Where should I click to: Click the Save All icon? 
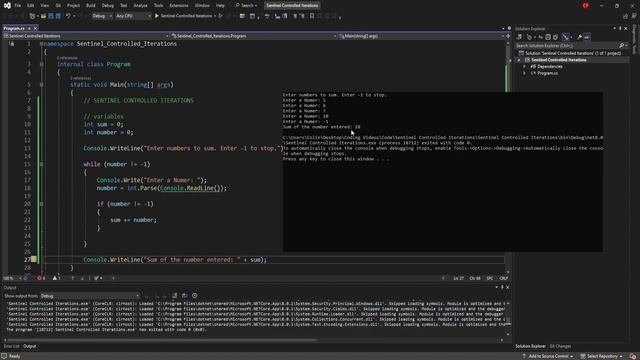pyautogui.click(x=58, y=16)
